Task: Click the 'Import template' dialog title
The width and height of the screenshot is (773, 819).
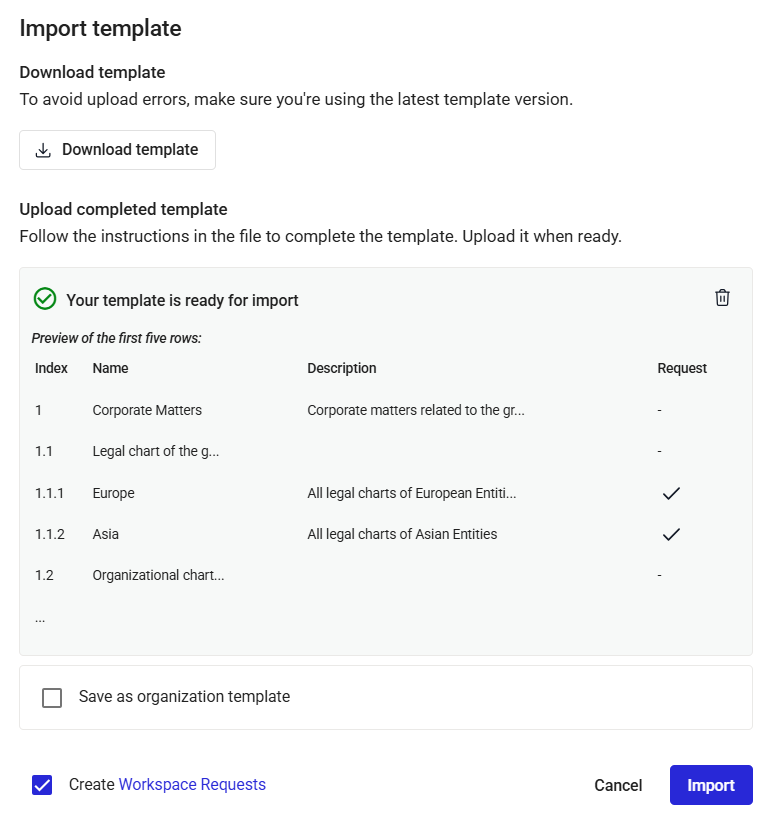Action: click(100, 28)
